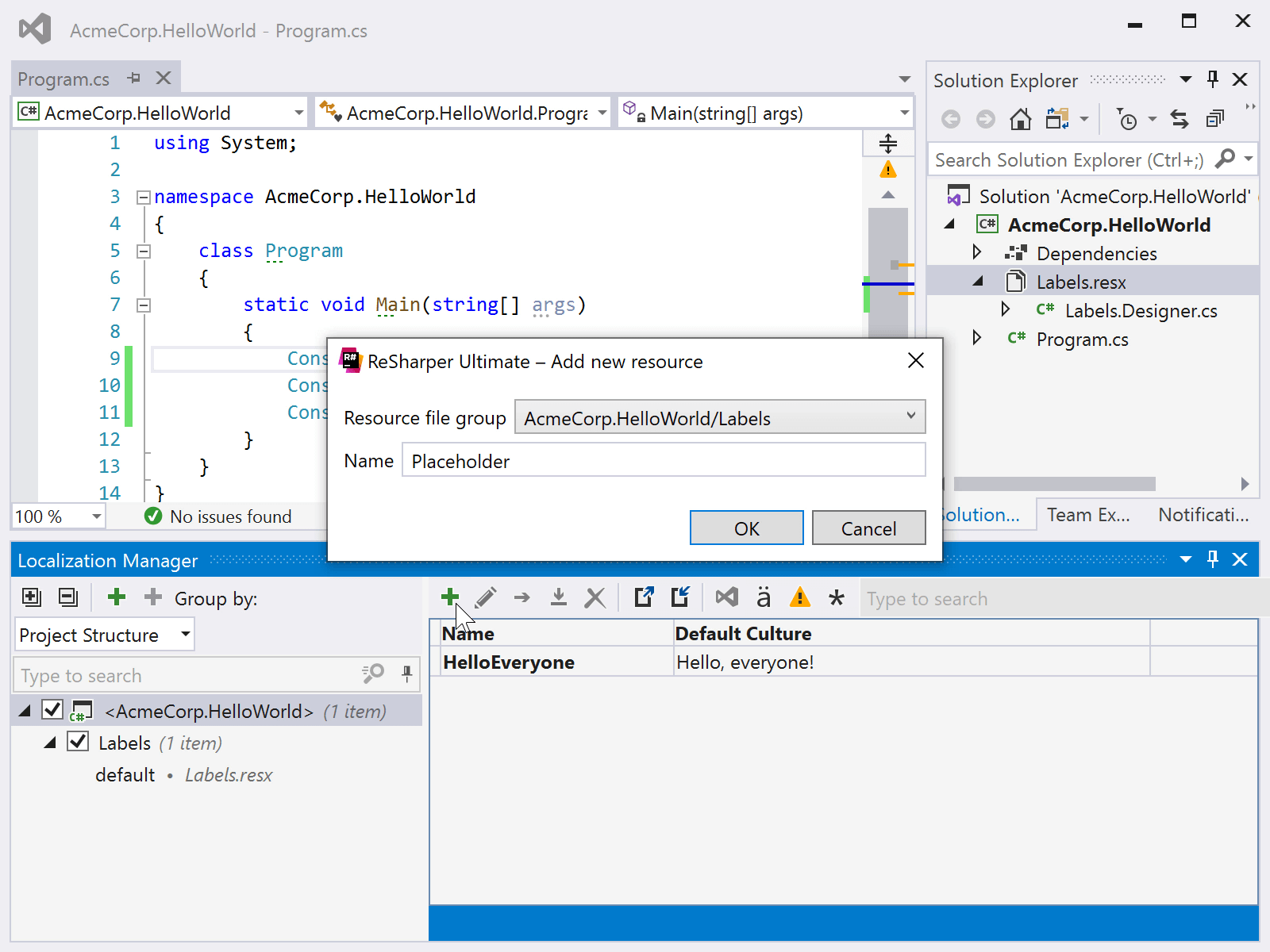
Task: Open the Solution Explorer window options menu
Action: point(1186,79)
